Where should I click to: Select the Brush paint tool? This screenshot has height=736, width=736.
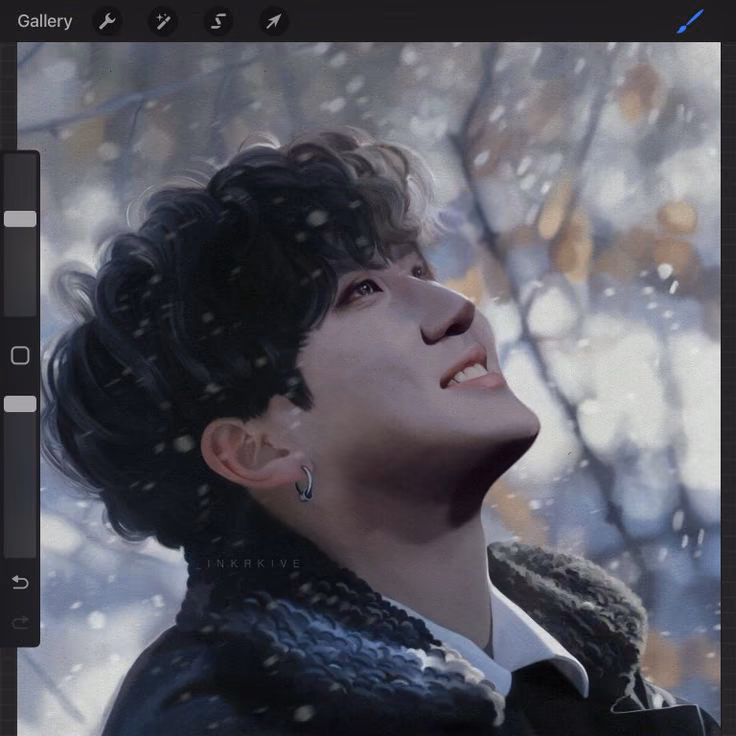pos(690,21)
